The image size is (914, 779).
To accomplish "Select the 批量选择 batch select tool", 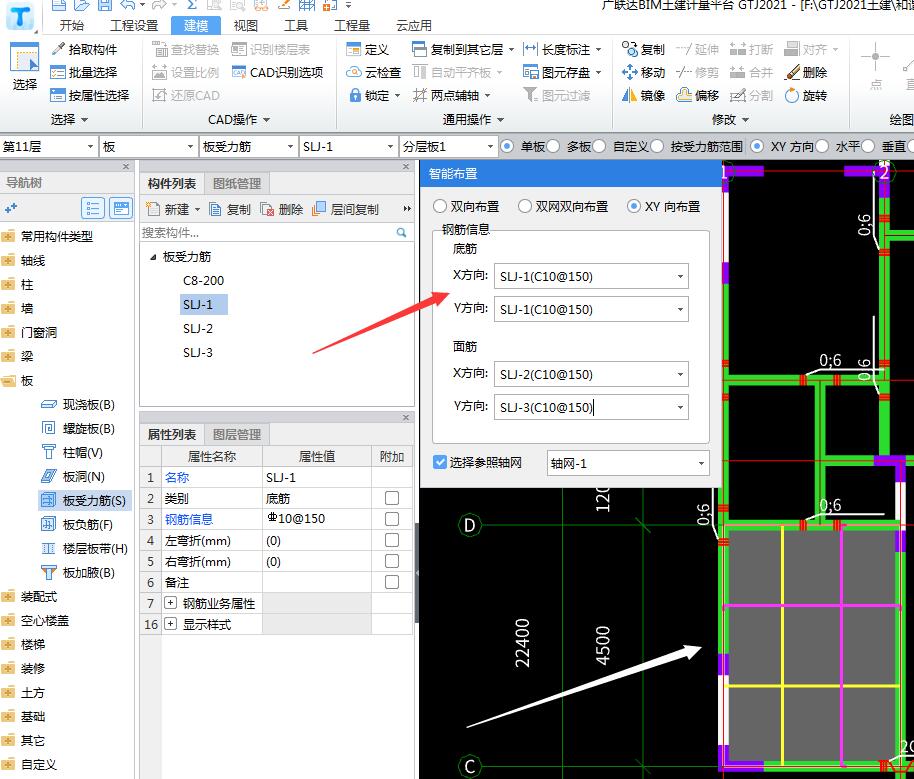I will pyautogui.click(x=84, y=72).
